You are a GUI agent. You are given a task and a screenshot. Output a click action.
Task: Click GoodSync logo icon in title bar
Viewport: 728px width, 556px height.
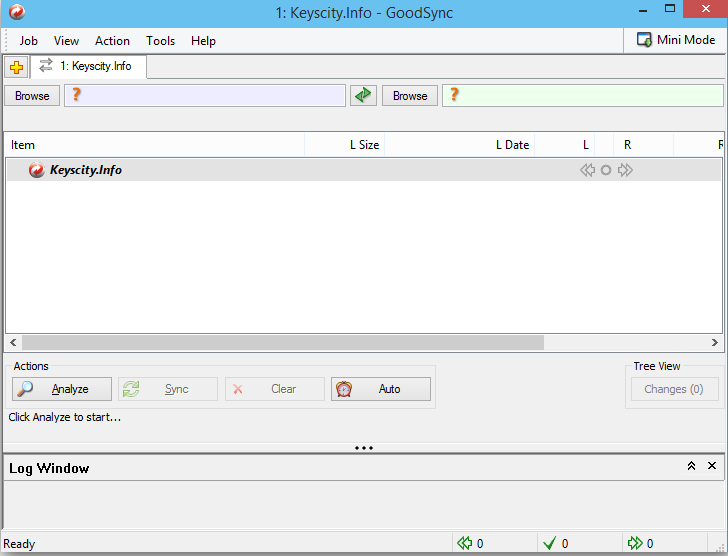17,12
